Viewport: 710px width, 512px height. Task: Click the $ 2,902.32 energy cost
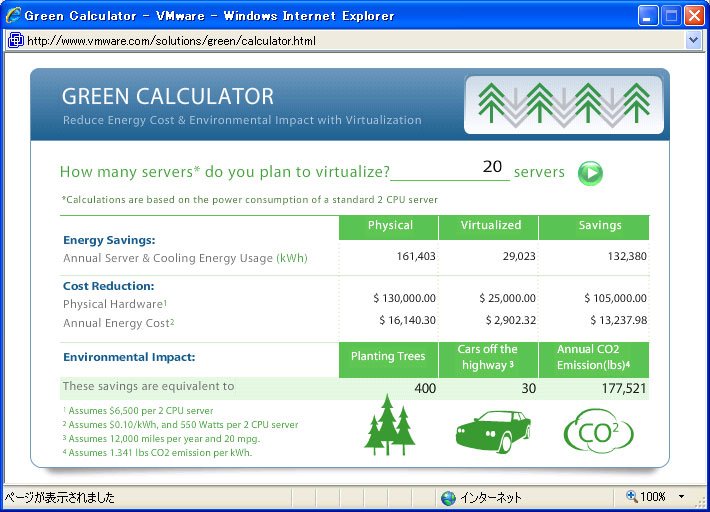[511, 320]
